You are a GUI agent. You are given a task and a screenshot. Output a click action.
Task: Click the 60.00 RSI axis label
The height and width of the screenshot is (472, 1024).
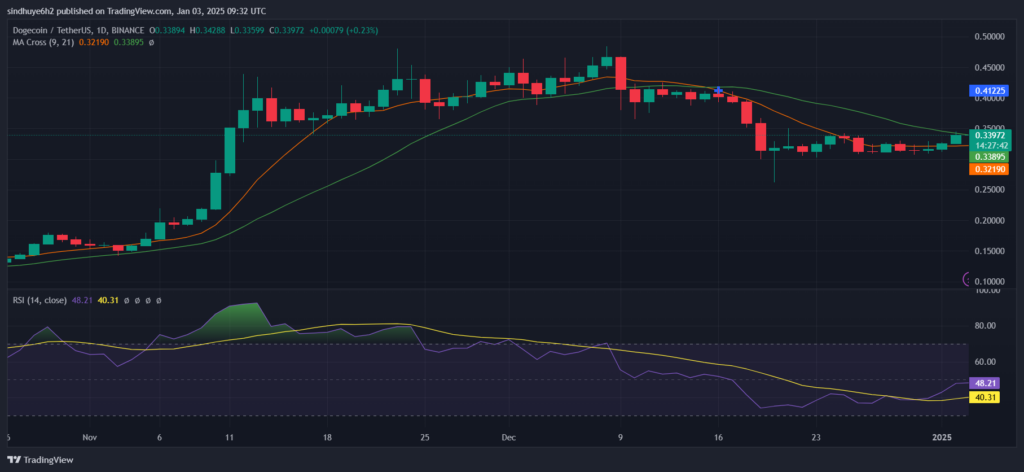tap(985, 362)
